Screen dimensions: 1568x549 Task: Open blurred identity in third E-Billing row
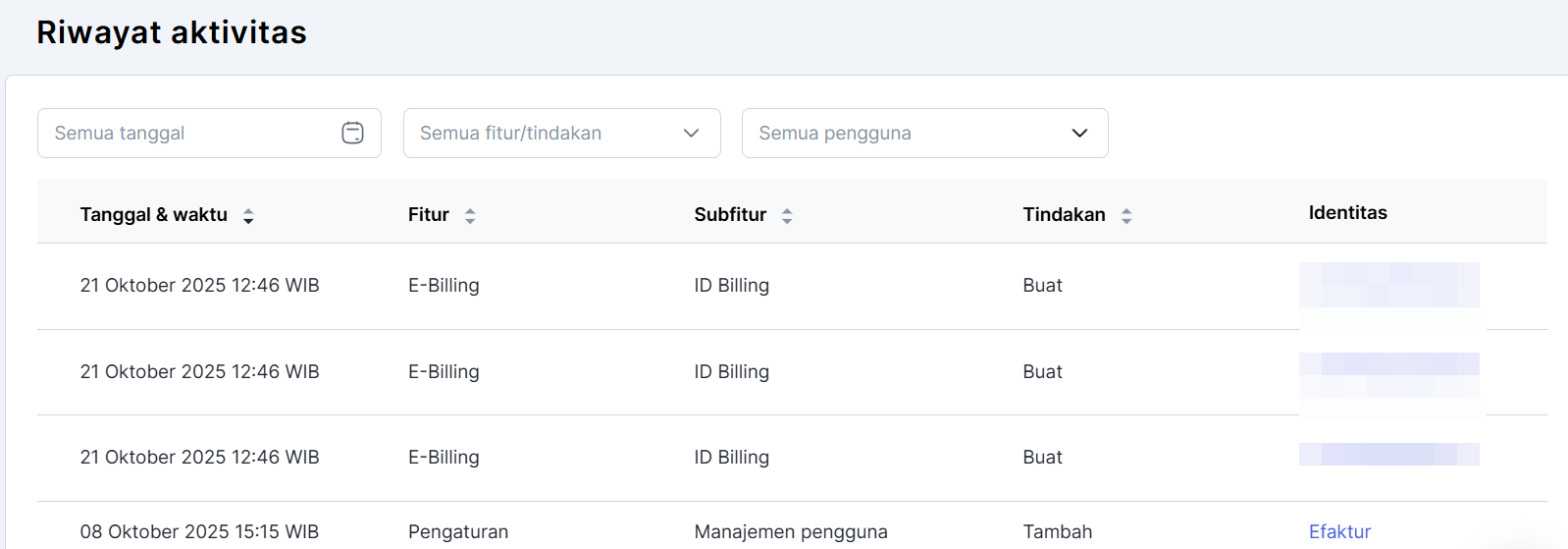pyautogui.click(x=1388, y=455)
